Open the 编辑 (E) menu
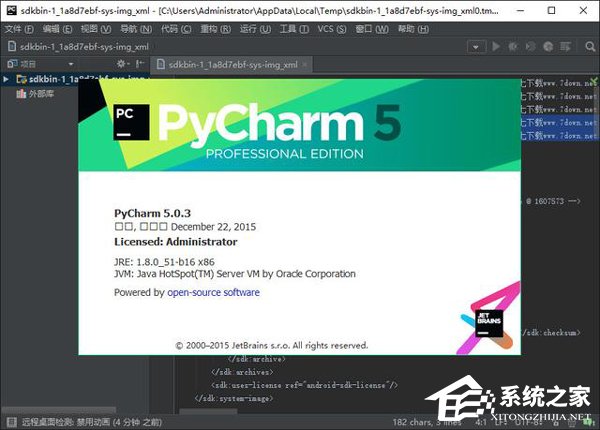 (57, 29)
